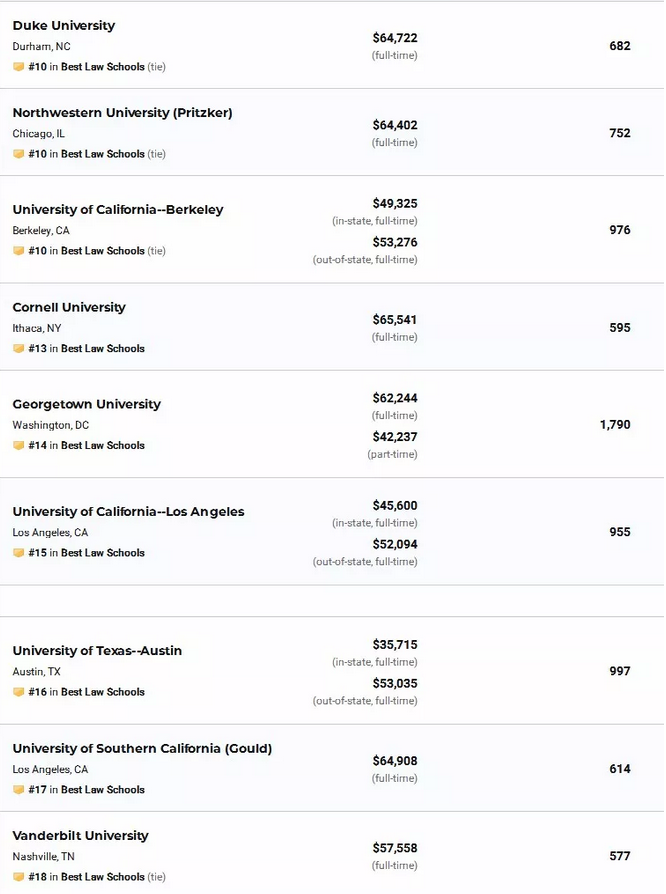This screenshot has width=666, height=894.
Task: Open the Georgetown University listing
Action: pyautogui.click(x=87, y=404)
